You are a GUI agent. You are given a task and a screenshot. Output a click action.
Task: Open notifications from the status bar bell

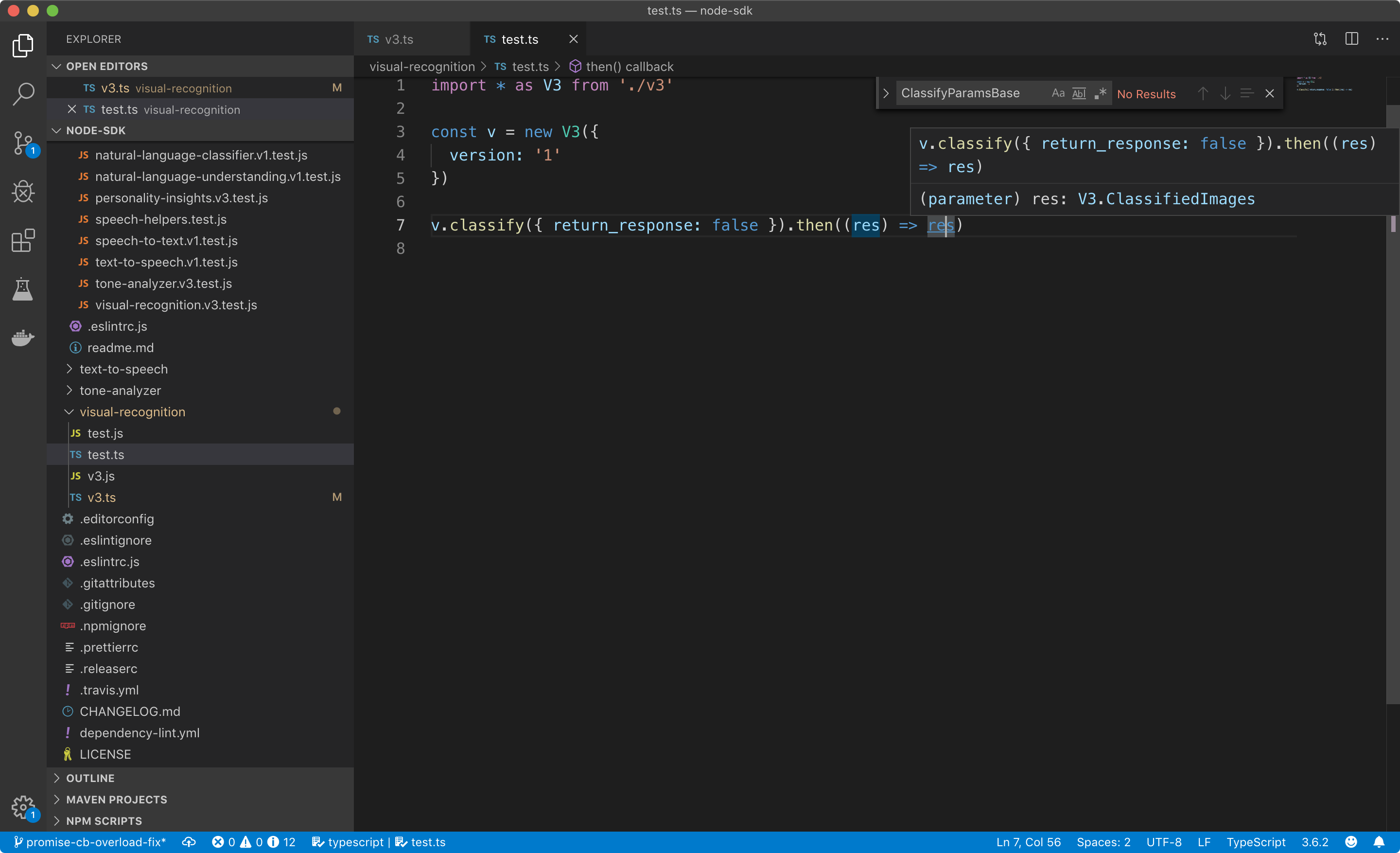1381,842
